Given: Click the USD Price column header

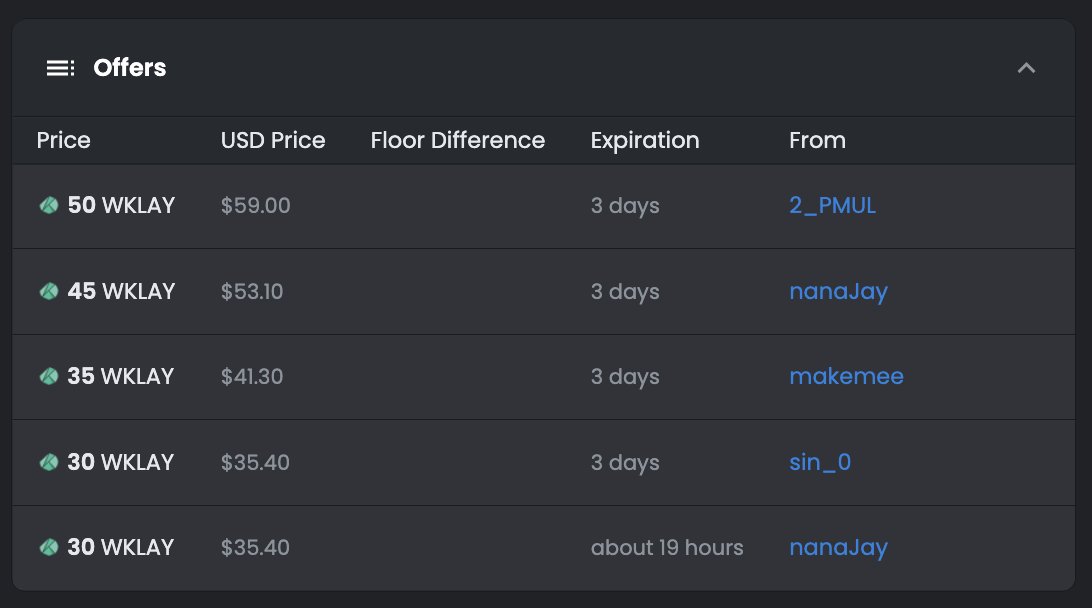Looking at the screenshot, I should [273, 141].
